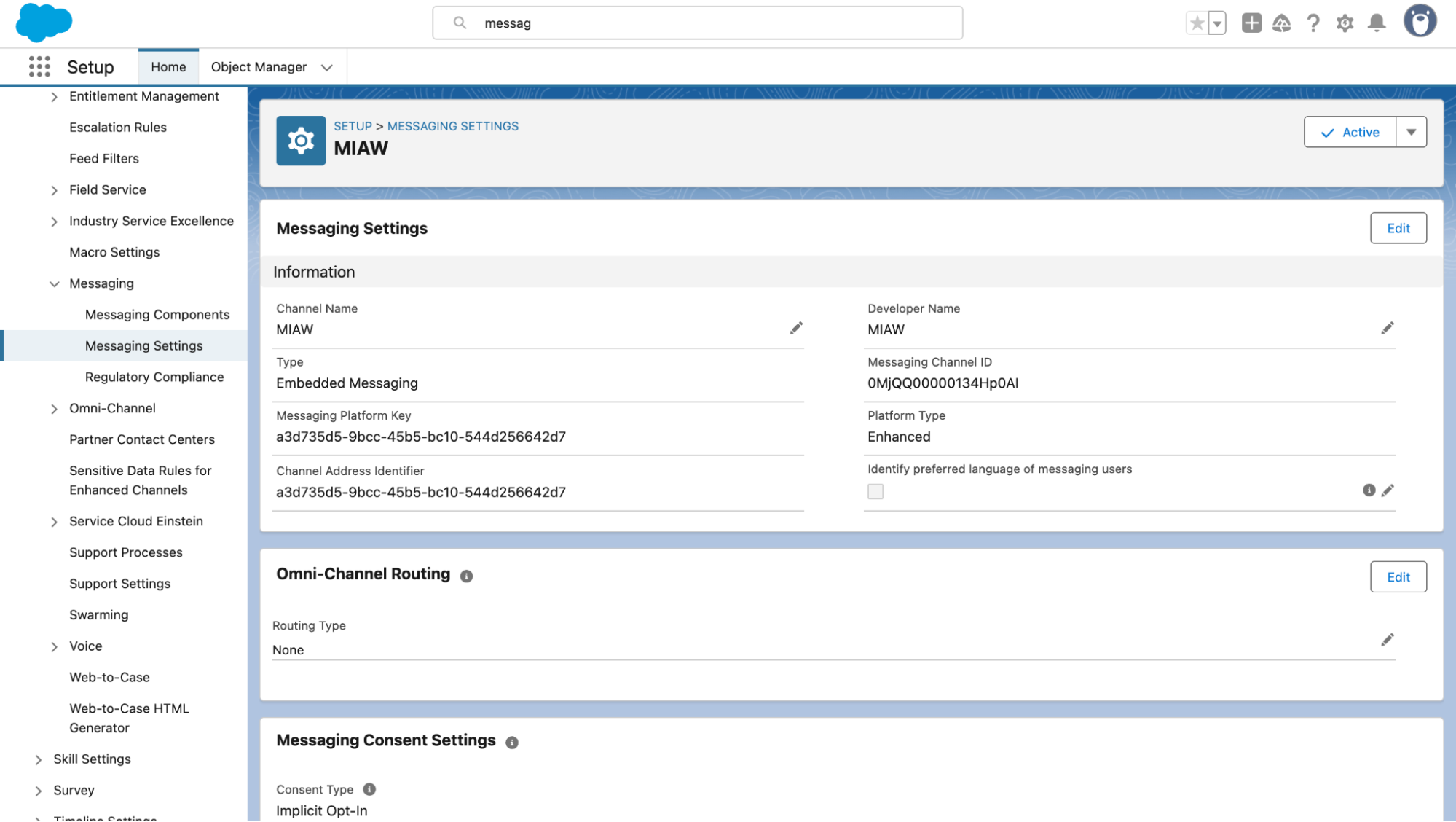1456x822 pixels.
Task: Open the notifications bell
Action: [x=1377, y=23]
